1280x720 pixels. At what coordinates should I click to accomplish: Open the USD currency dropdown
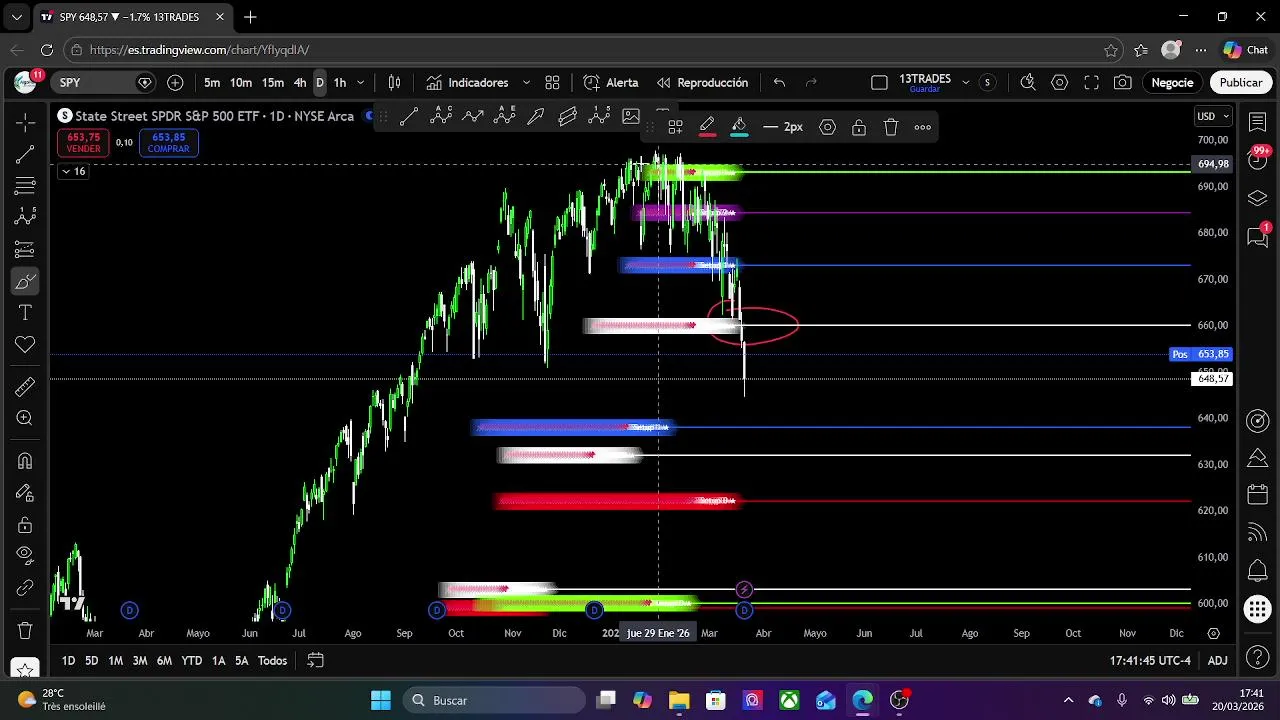1213,116
